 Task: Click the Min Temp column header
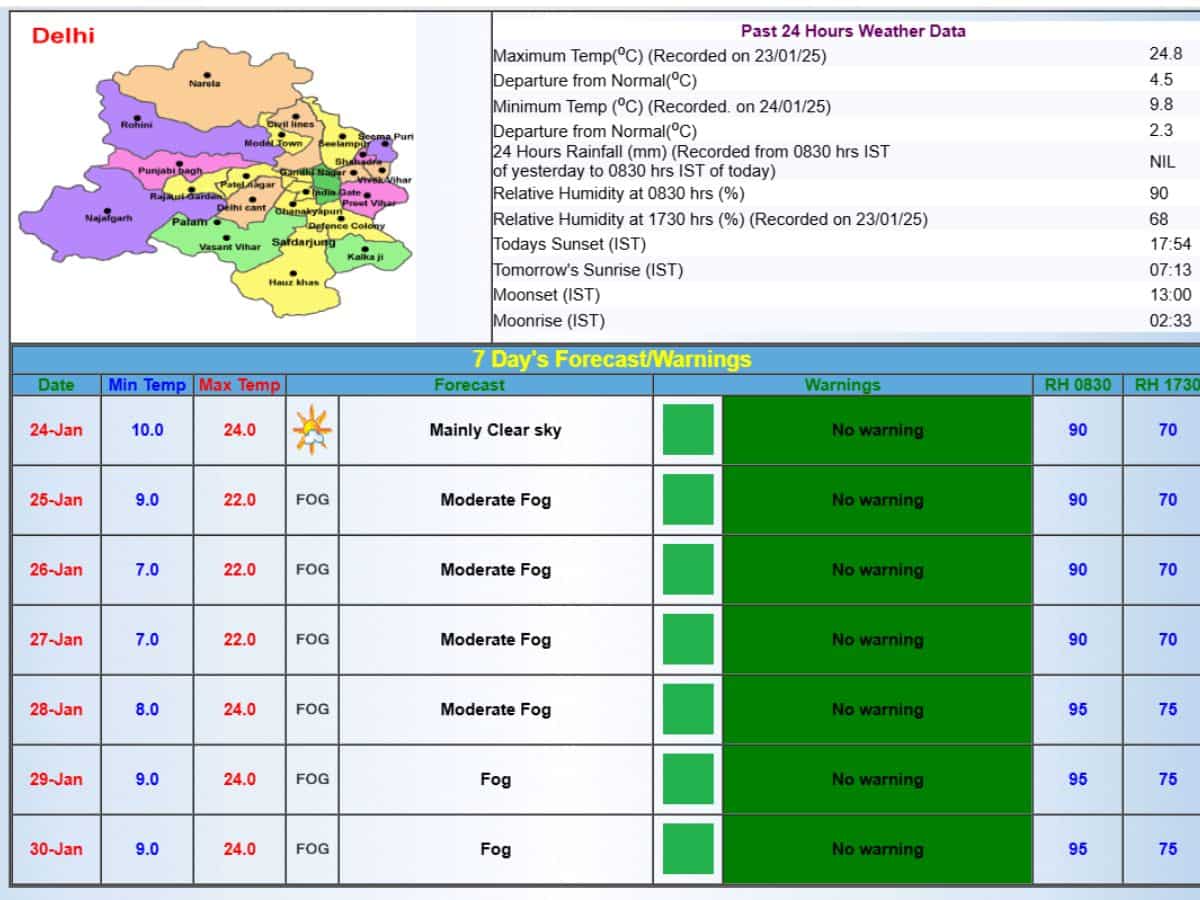(x=147, y=385)
